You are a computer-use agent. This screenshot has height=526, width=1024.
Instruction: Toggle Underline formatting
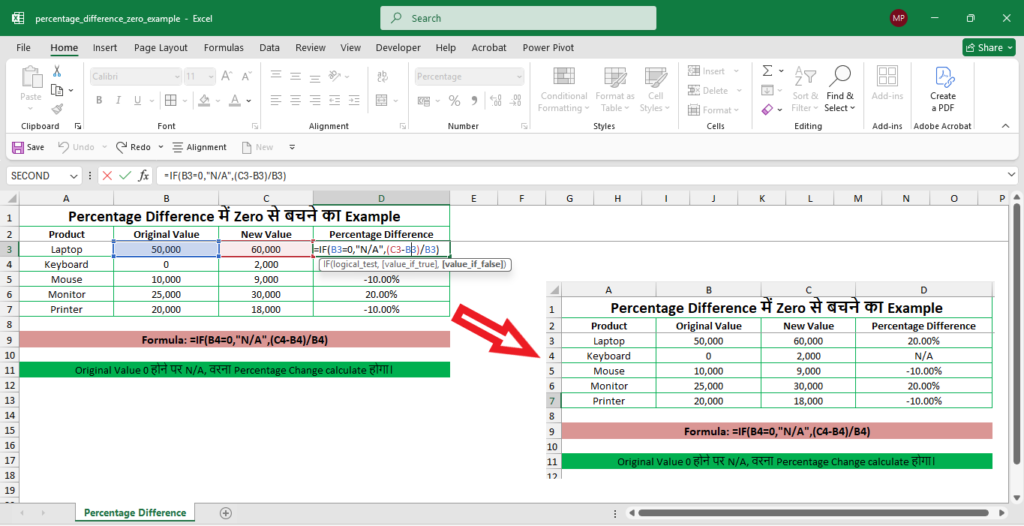pos(137,101)
